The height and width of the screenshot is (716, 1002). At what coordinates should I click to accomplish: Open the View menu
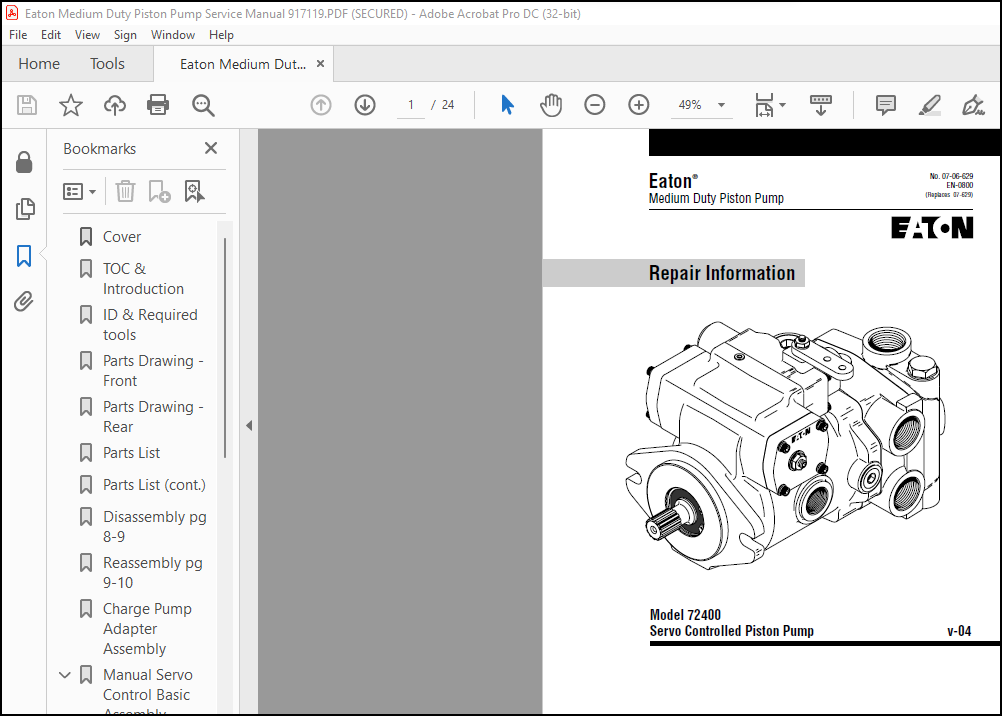(x=87, y=35)
